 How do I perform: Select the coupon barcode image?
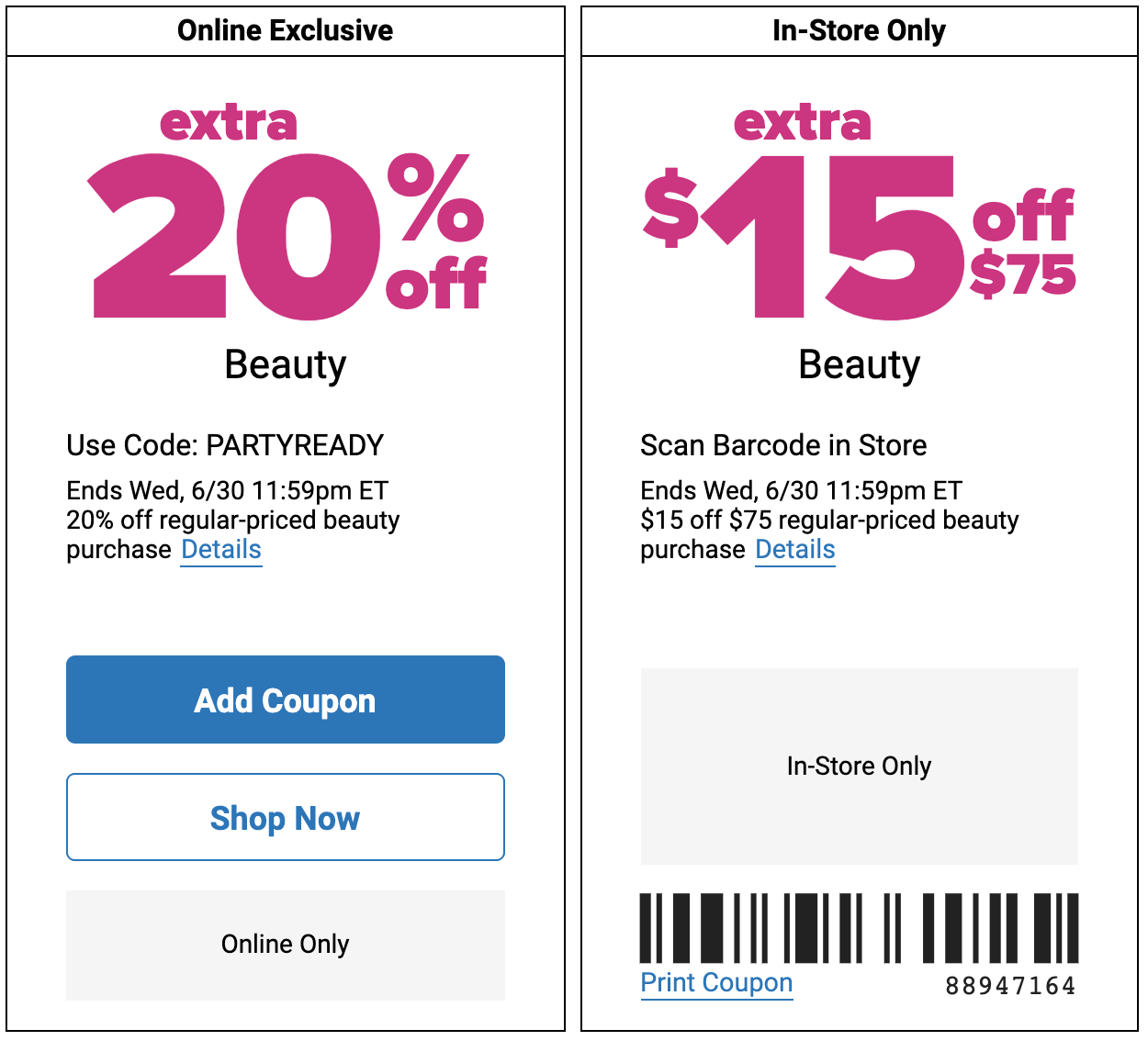click(859, 928)
